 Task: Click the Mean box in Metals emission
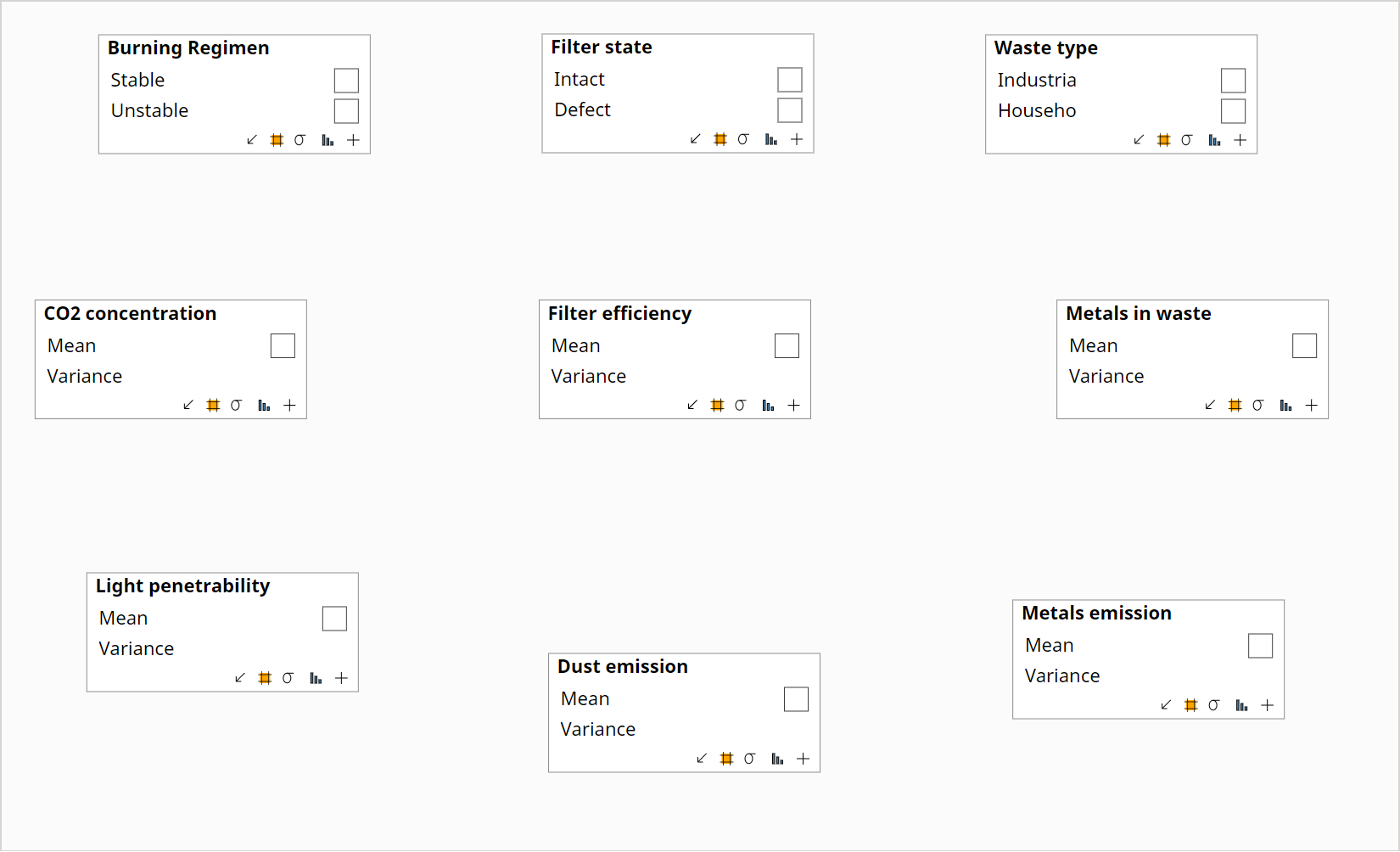(1260, 646)
